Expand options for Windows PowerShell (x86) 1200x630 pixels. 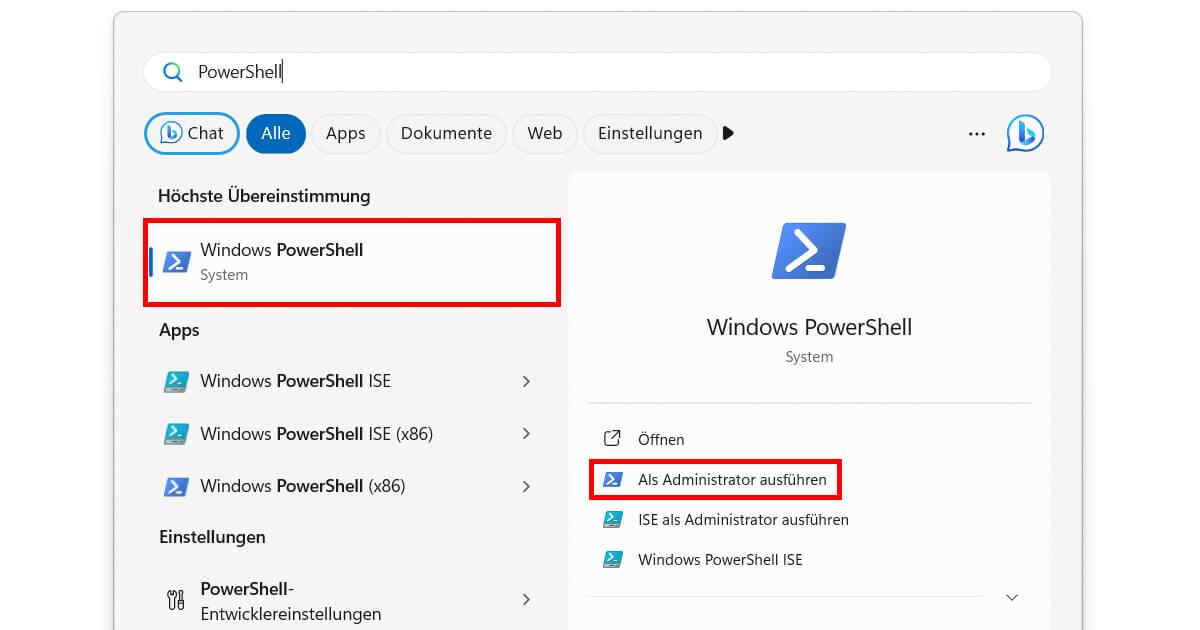[x=526, y=486]
